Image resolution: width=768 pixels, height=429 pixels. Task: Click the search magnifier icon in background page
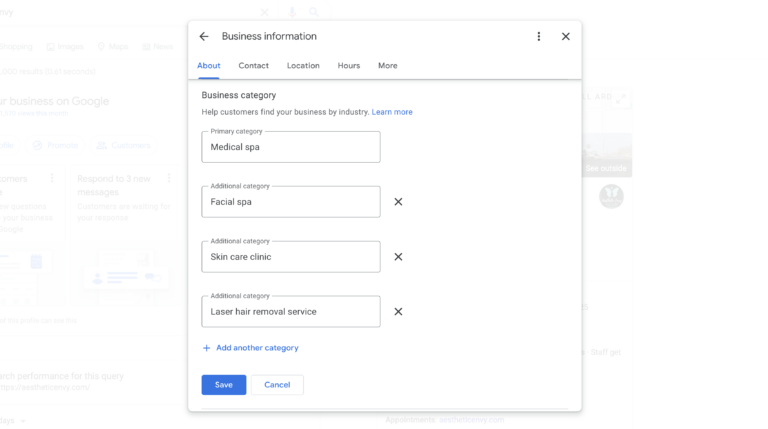click(314, 12)
